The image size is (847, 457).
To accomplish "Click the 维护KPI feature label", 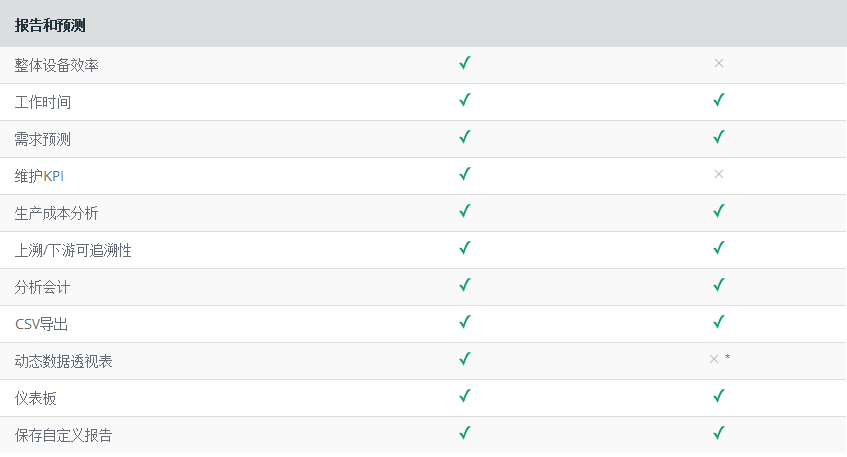I will [x=40, y=176].
